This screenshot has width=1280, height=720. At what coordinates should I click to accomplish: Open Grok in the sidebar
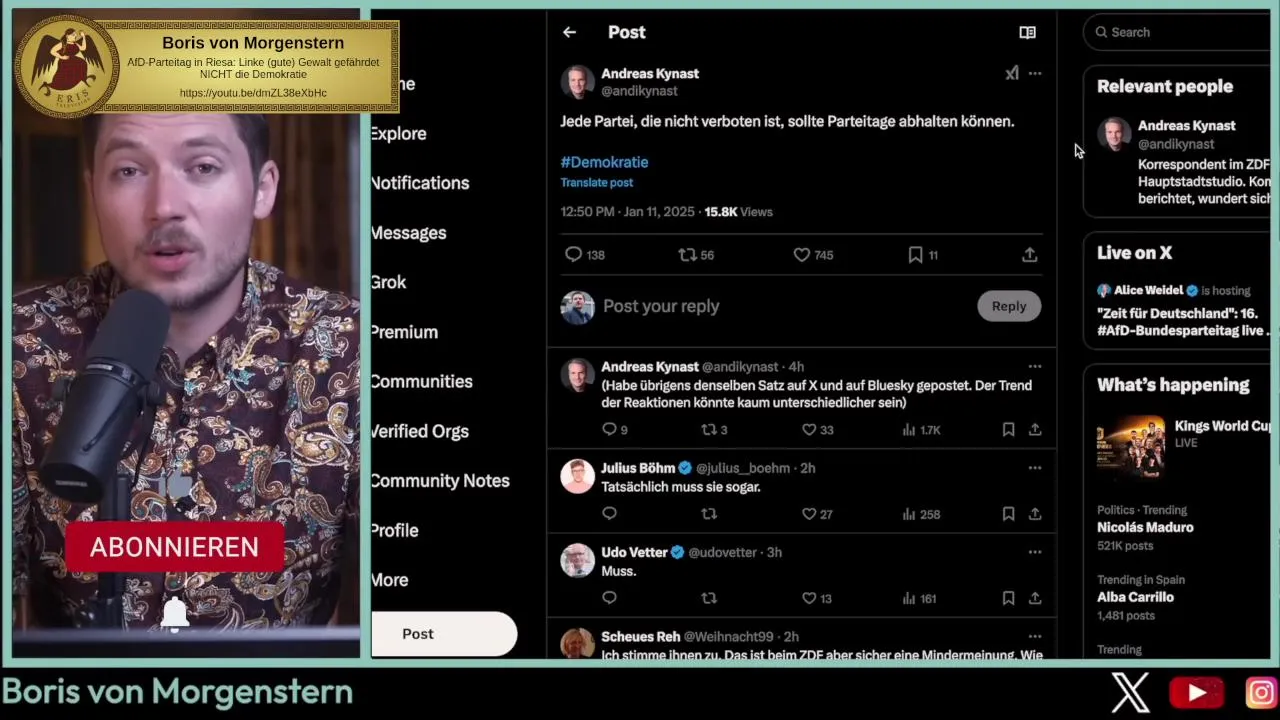pyautogui.click(x=389, y=282)
